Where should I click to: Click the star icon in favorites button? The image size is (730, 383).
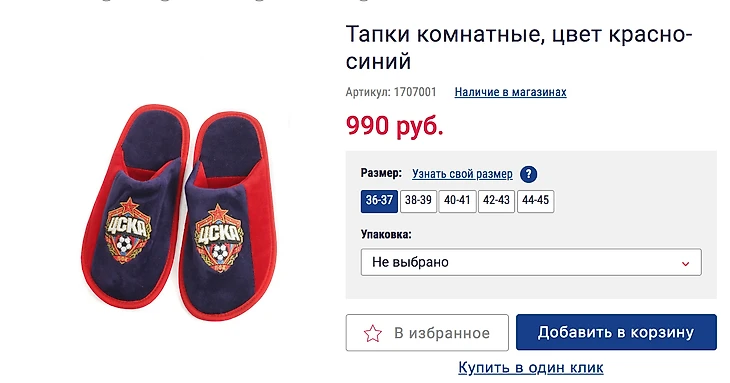(372, 333)
